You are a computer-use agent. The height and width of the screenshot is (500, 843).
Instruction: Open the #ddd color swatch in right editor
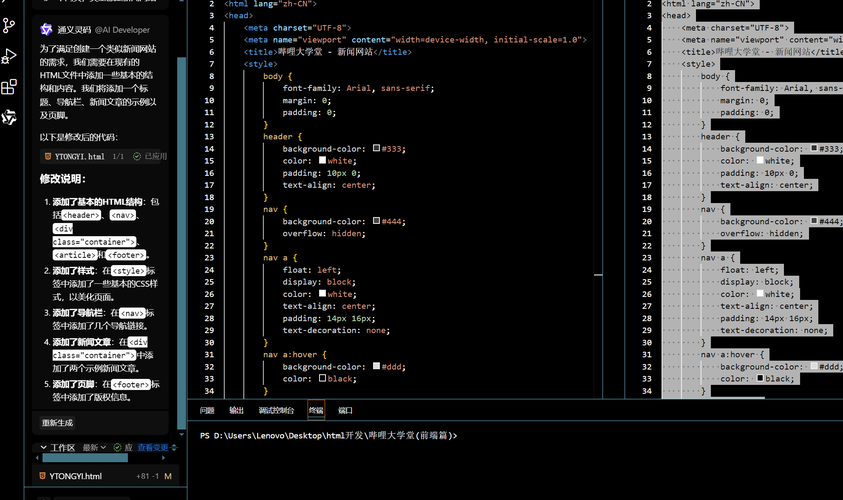814,366
